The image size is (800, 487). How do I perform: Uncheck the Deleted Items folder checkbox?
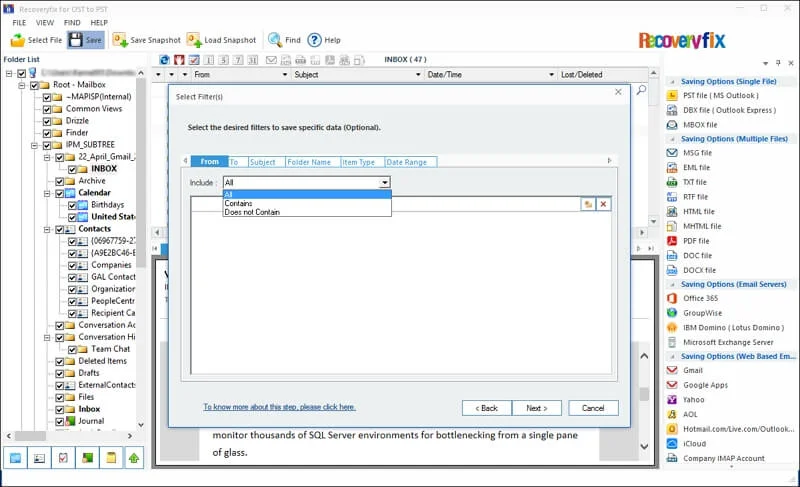pyautogui.click(x=59, y=361)
